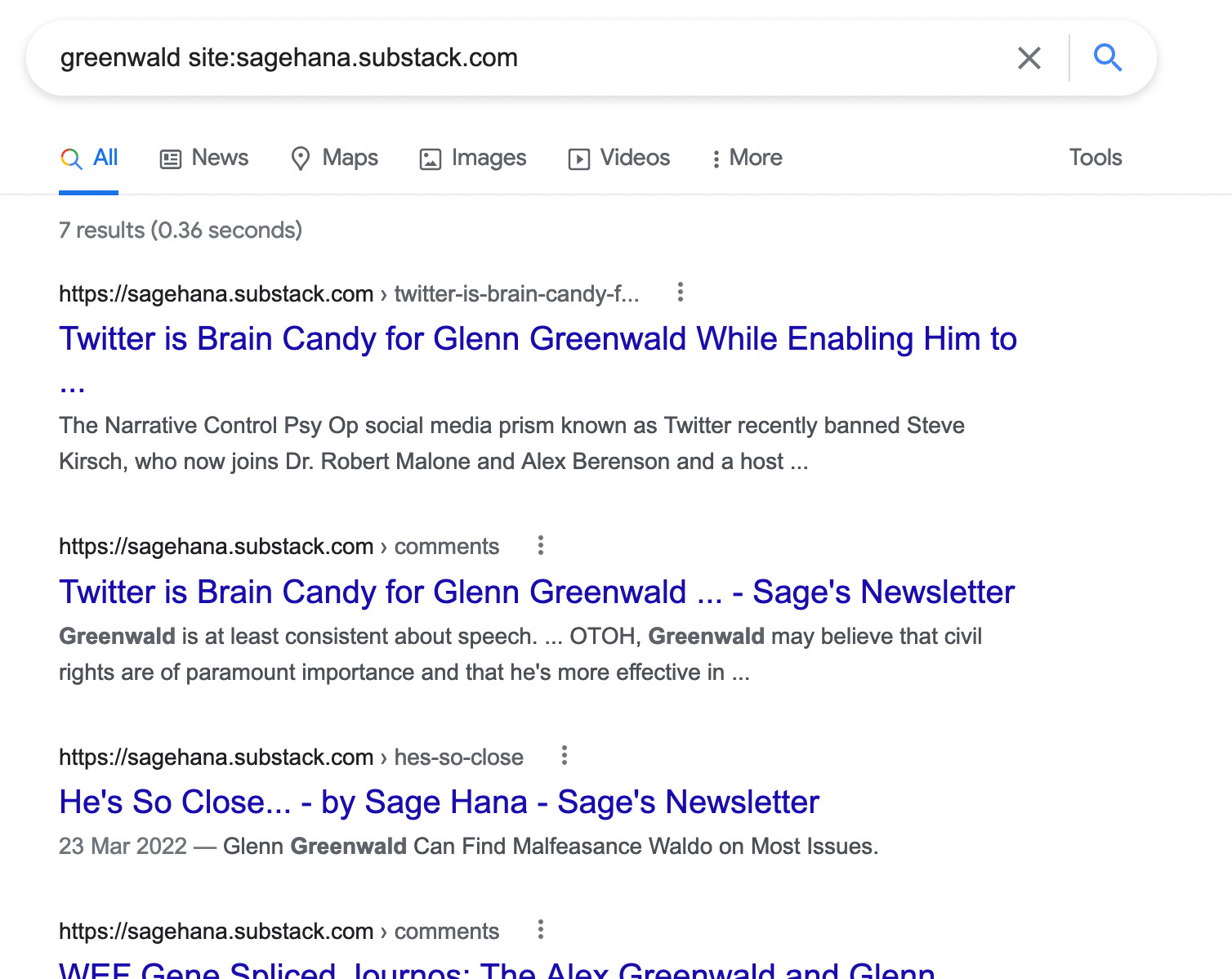The width and height of the screenshot is (1232, 979).
Task: Click the blue magnifying glass search icon
Action: [x=1107, y=58]
